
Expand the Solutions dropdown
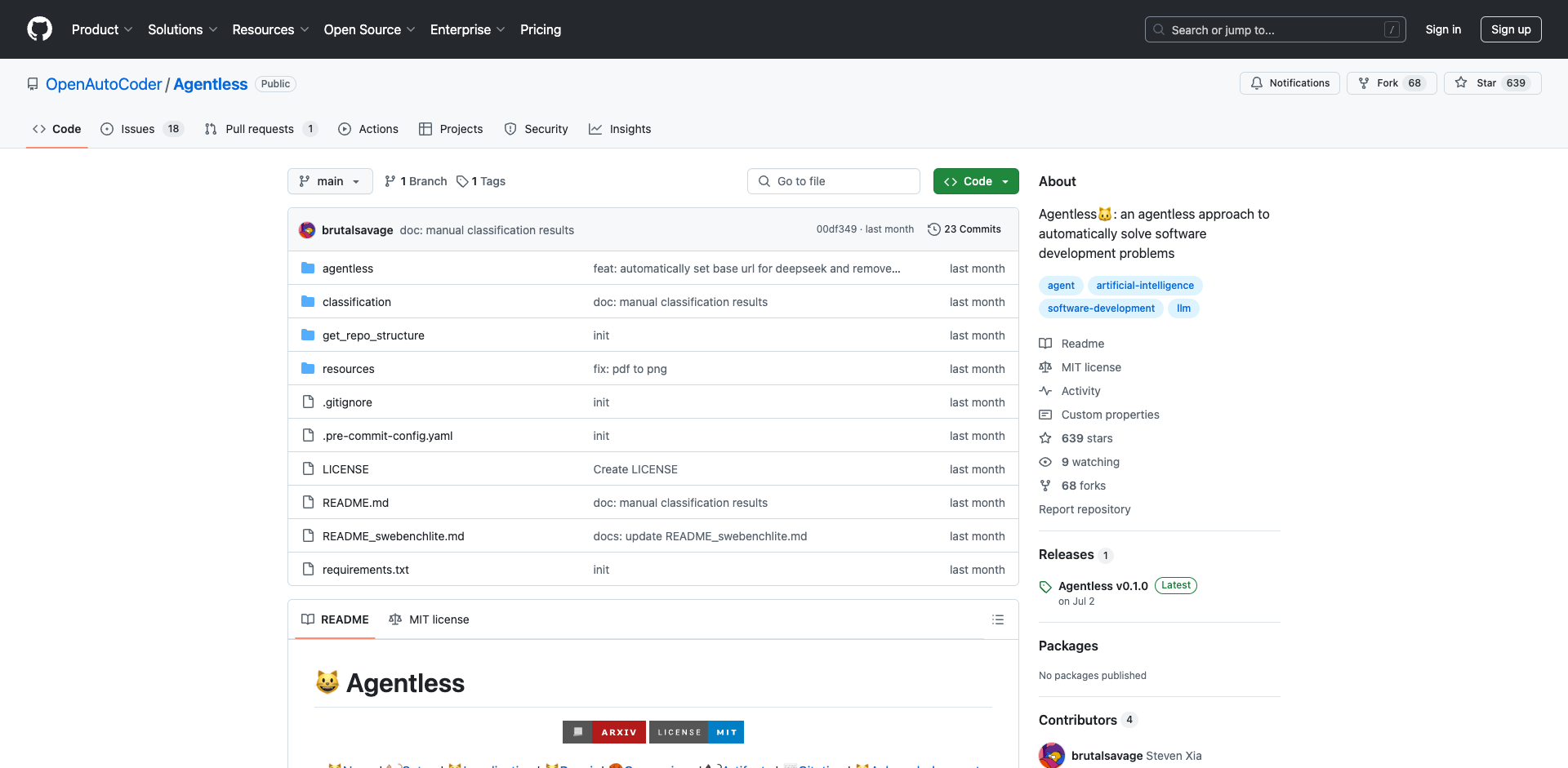pyautogui.click(x=182, y=29)
